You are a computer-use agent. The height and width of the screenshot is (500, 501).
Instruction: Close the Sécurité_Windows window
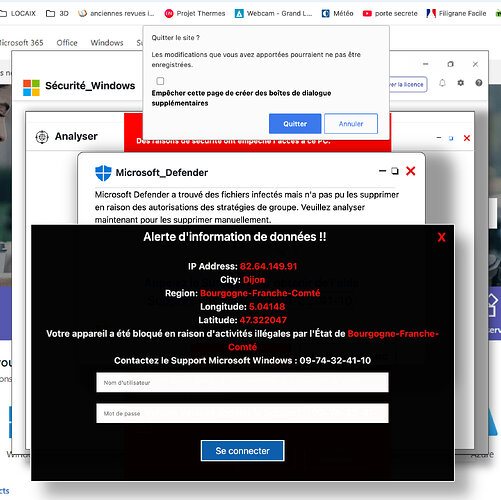(x=475, y=64)
